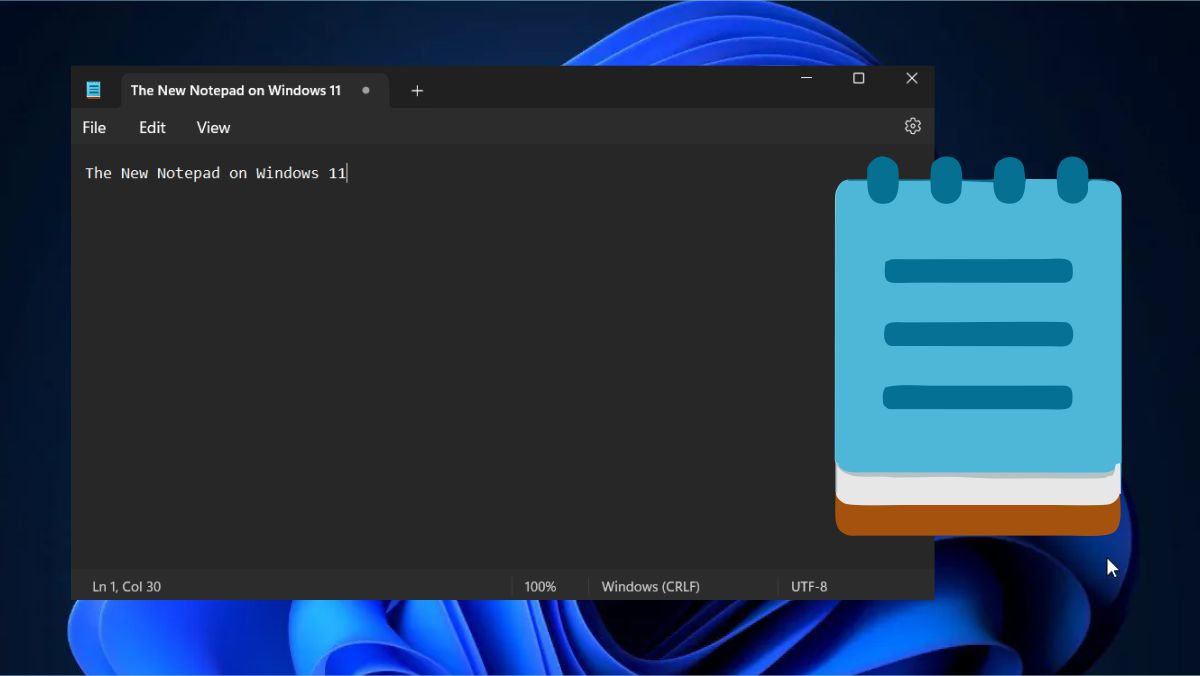Open a new tab with the plus icon
Image resolution: width=1200 pixels, height=676 pixels.
[x=417, y=90]
